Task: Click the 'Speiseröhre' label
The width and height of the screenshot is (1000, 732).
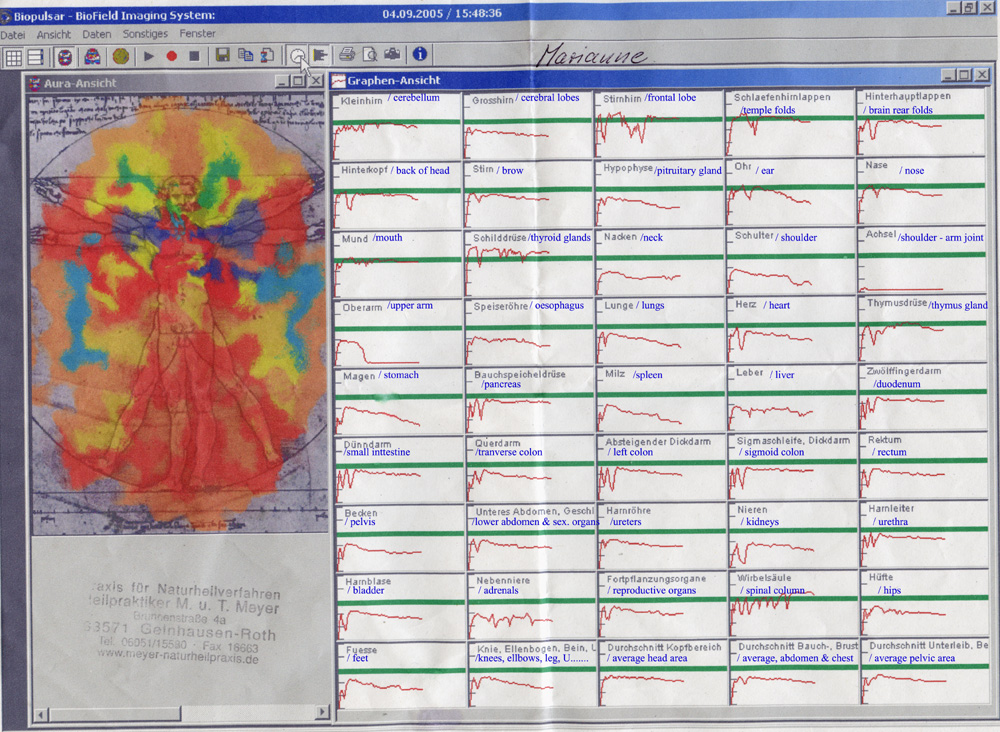Action: point(501,306)
